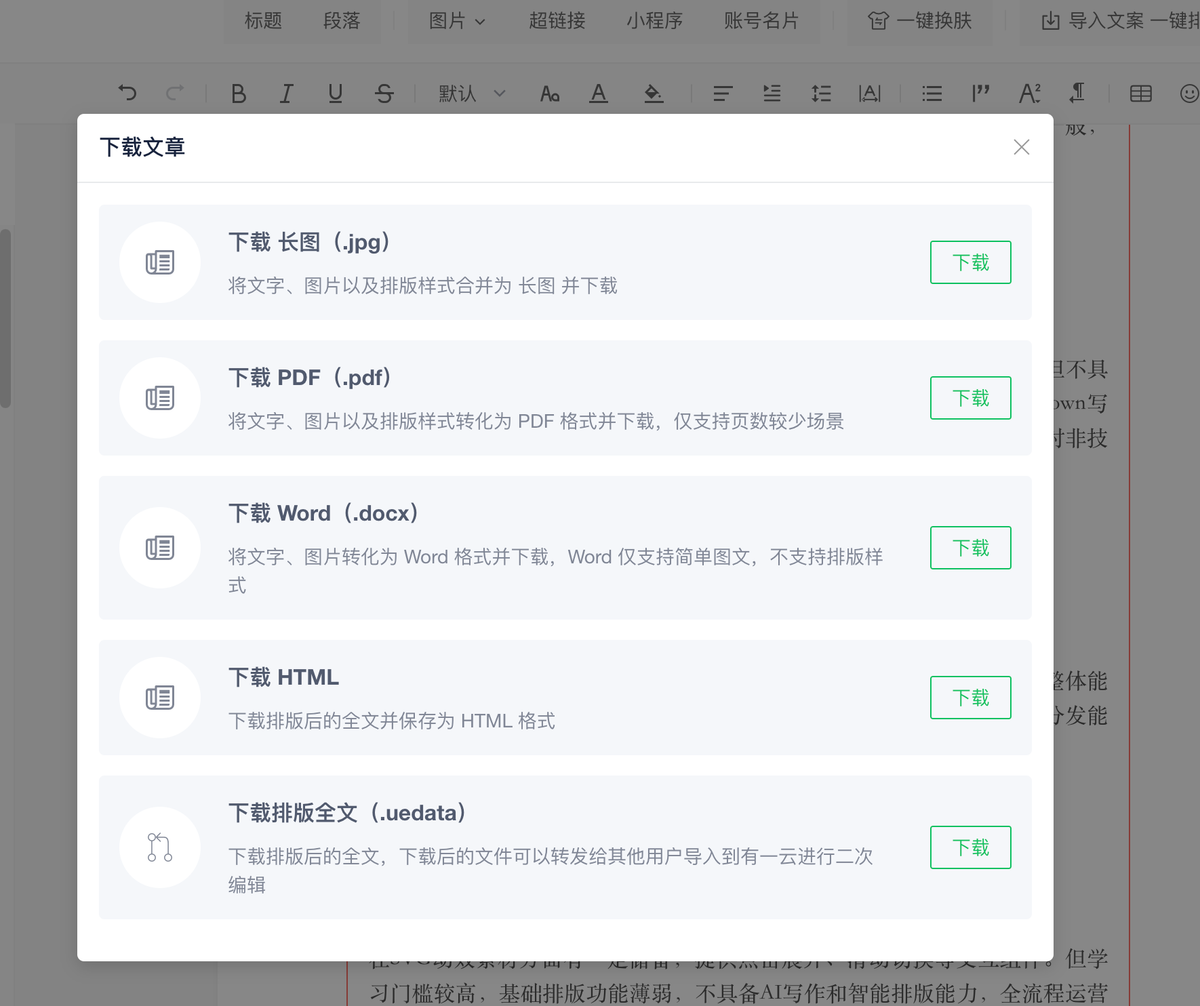Open the 图片 dropdown menu
The image size is (1200, 1006).
click(457, 20)
